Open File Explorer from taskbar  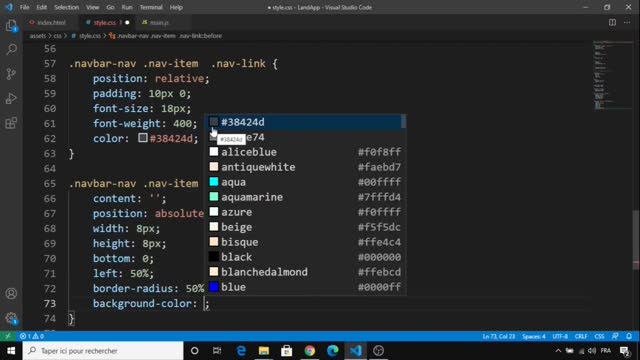(264, 351)
